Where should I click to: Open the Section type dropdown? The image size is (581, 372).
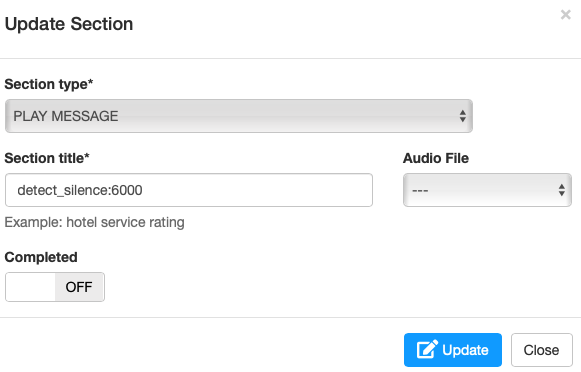click(x=239, y=116)
